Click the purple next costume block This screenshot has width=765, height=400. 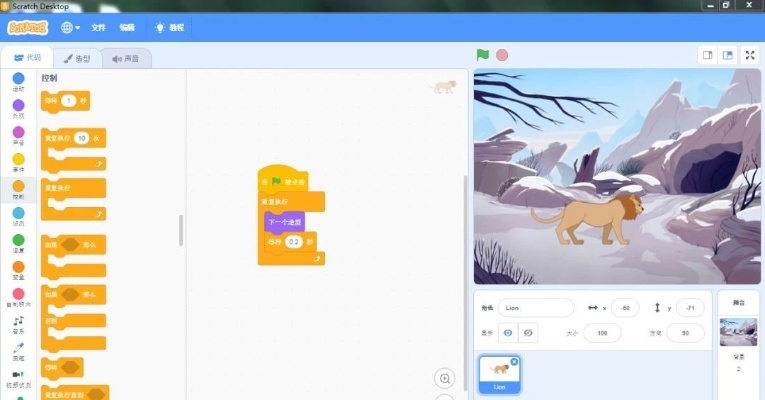[284, 222]
